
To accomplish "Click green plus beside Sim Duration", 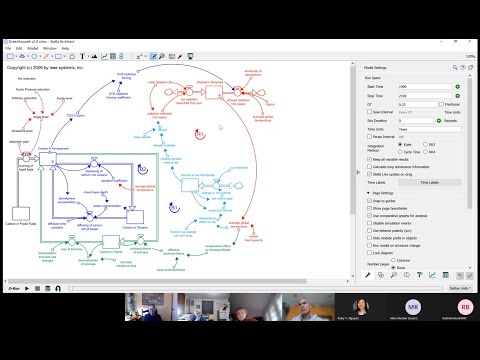I will [439, 121].
